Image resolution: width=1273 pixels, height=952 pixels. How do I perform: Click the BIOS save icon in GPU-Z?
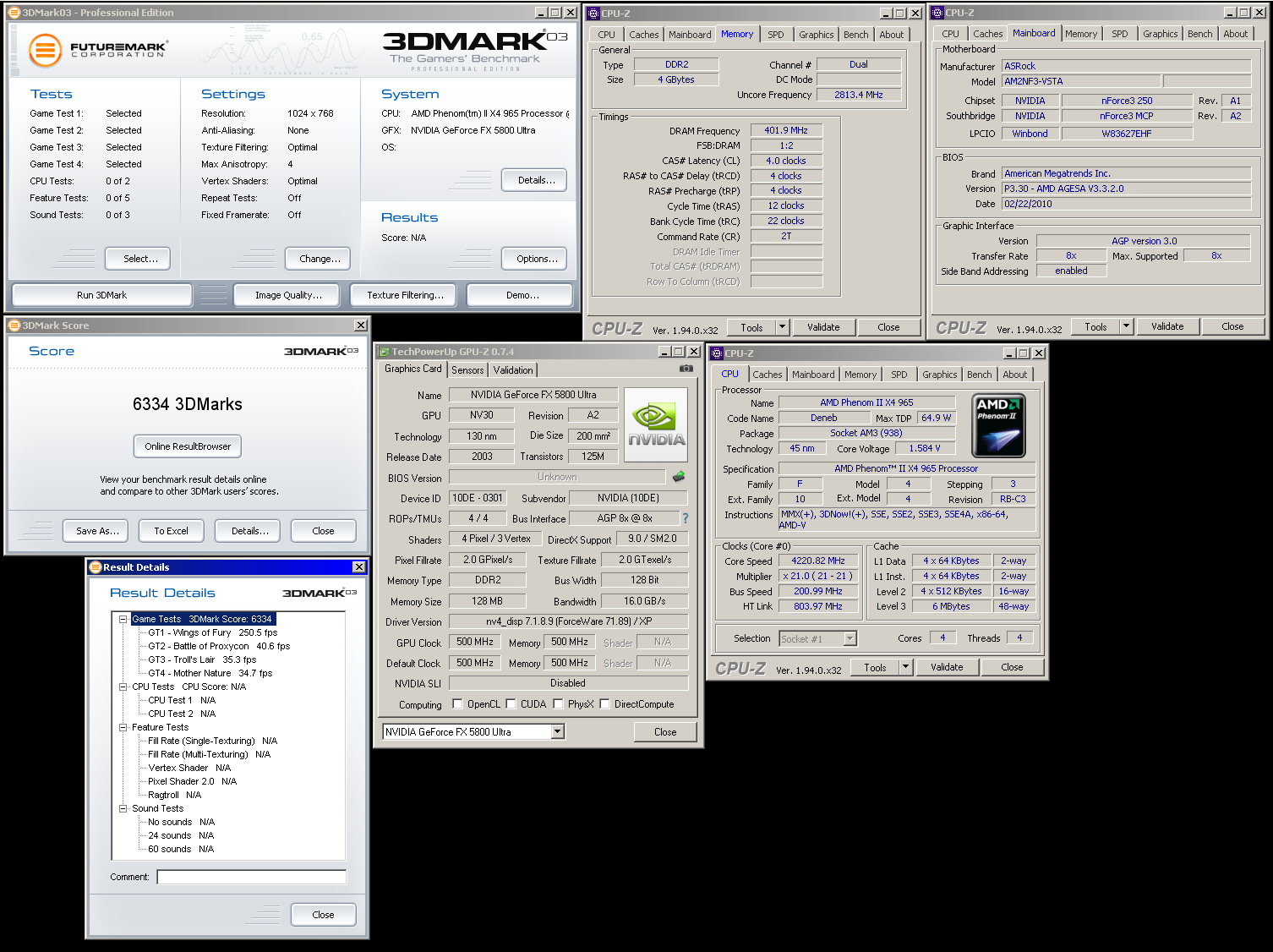(679, 477)
